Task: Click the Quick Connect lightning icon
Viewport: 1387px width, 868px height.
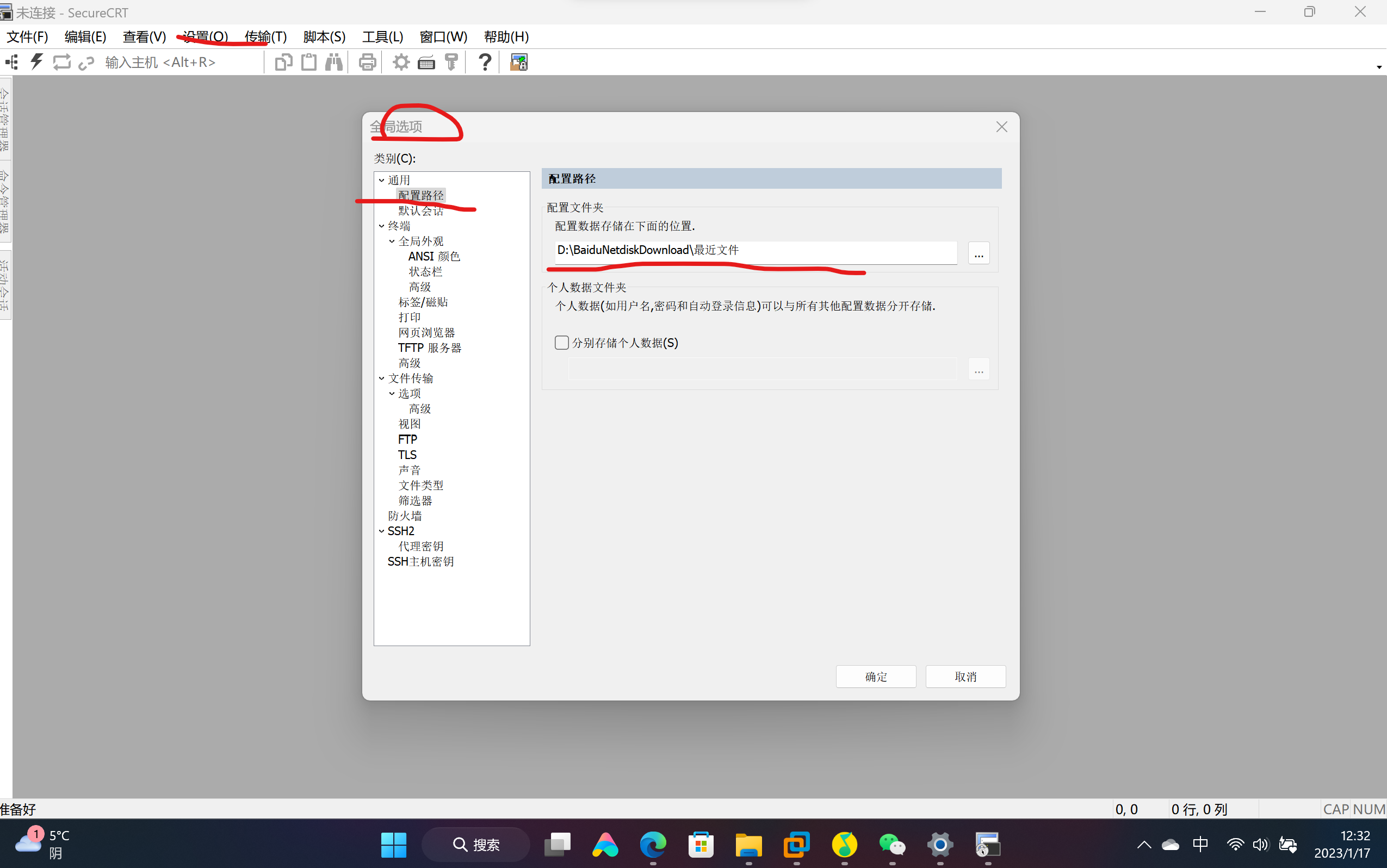Action: coord(37,61)
